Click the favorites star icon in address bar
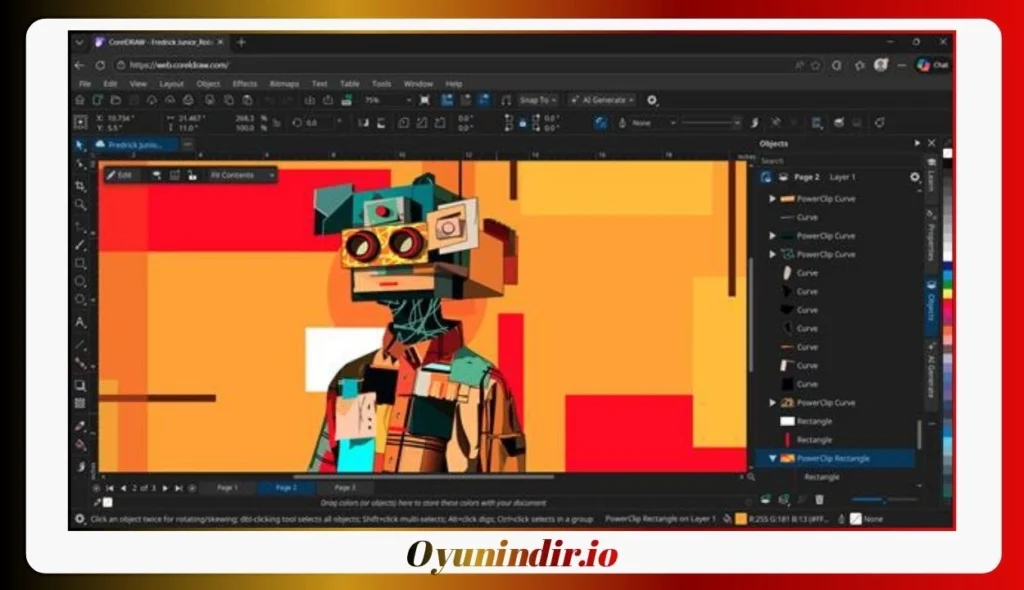The width and height of the screenshot is (1024, 590). coord(816,65)
